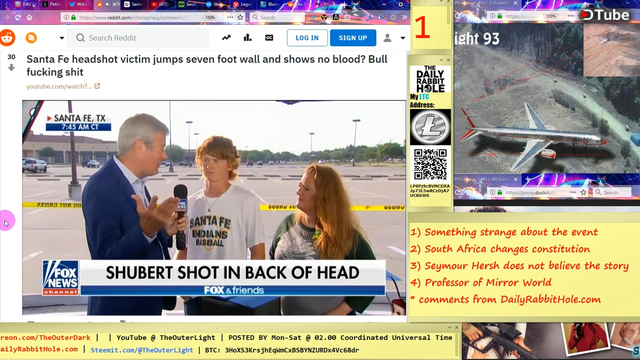Reset the 150% zoom badge
Viewport: 640px width, 360px height.
(x=210, y=18)
